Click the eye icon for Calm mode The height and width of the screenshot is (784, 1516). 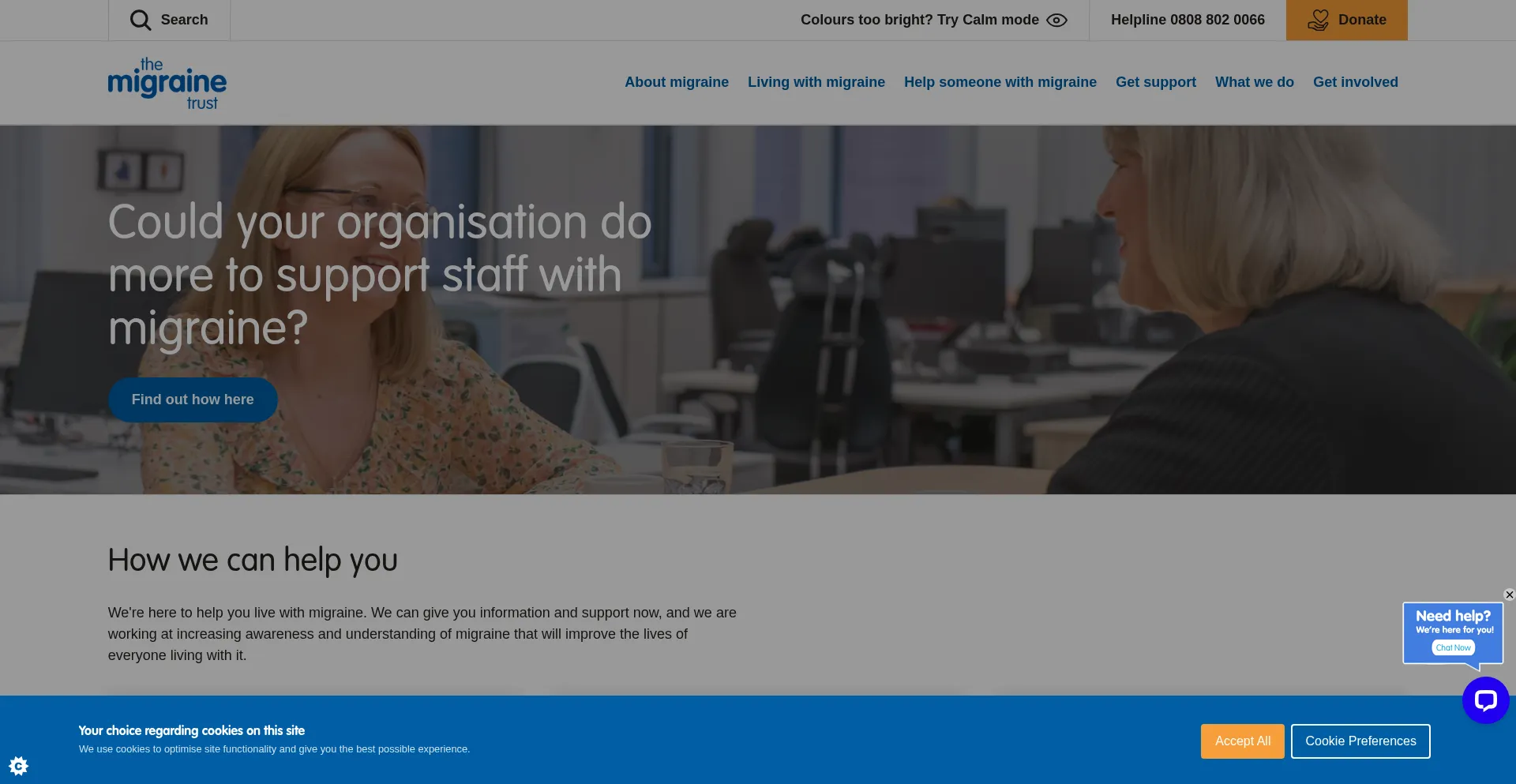pos(1056,20)
